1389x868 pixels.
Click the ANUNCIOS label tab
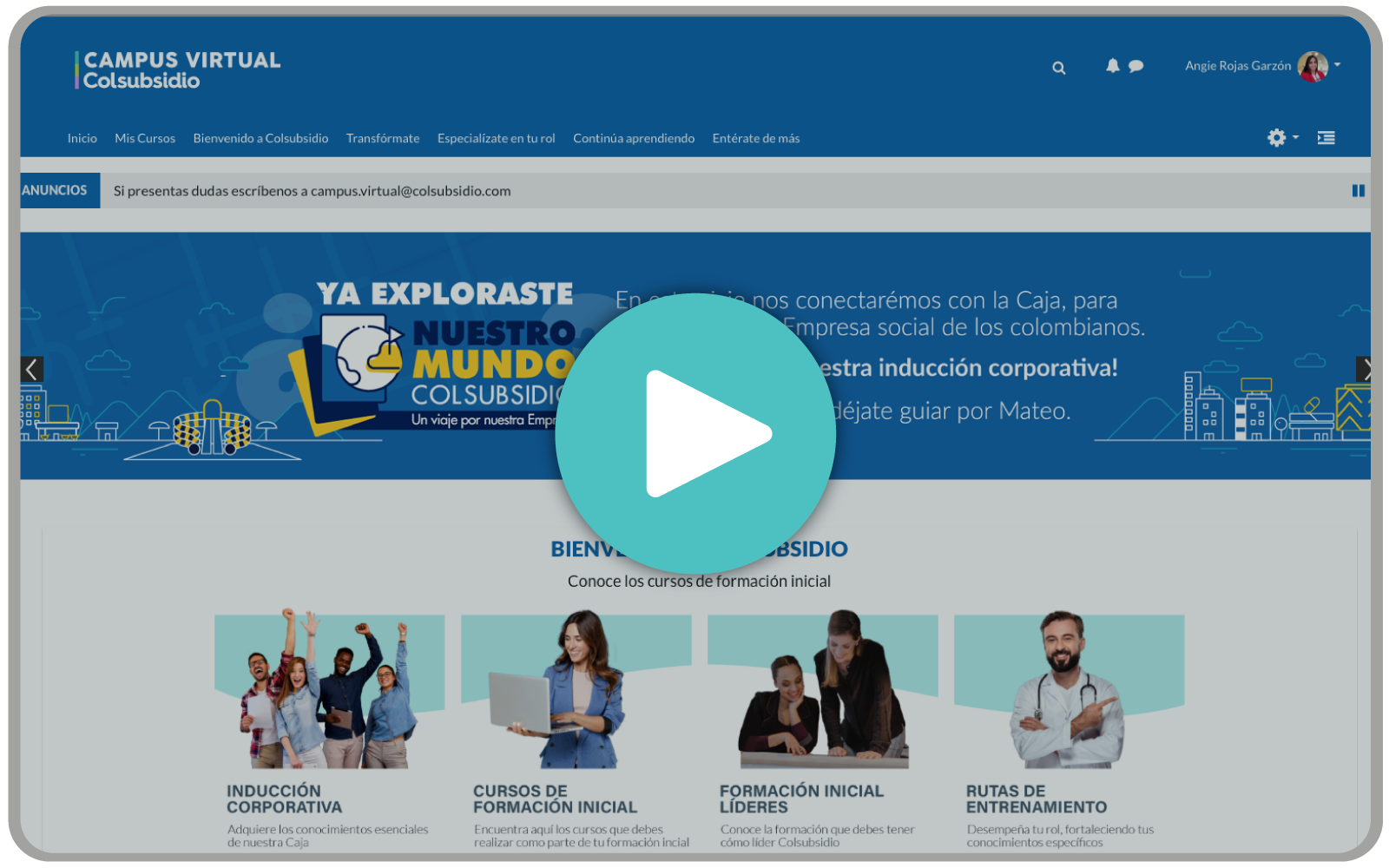[x=59, y=190]
